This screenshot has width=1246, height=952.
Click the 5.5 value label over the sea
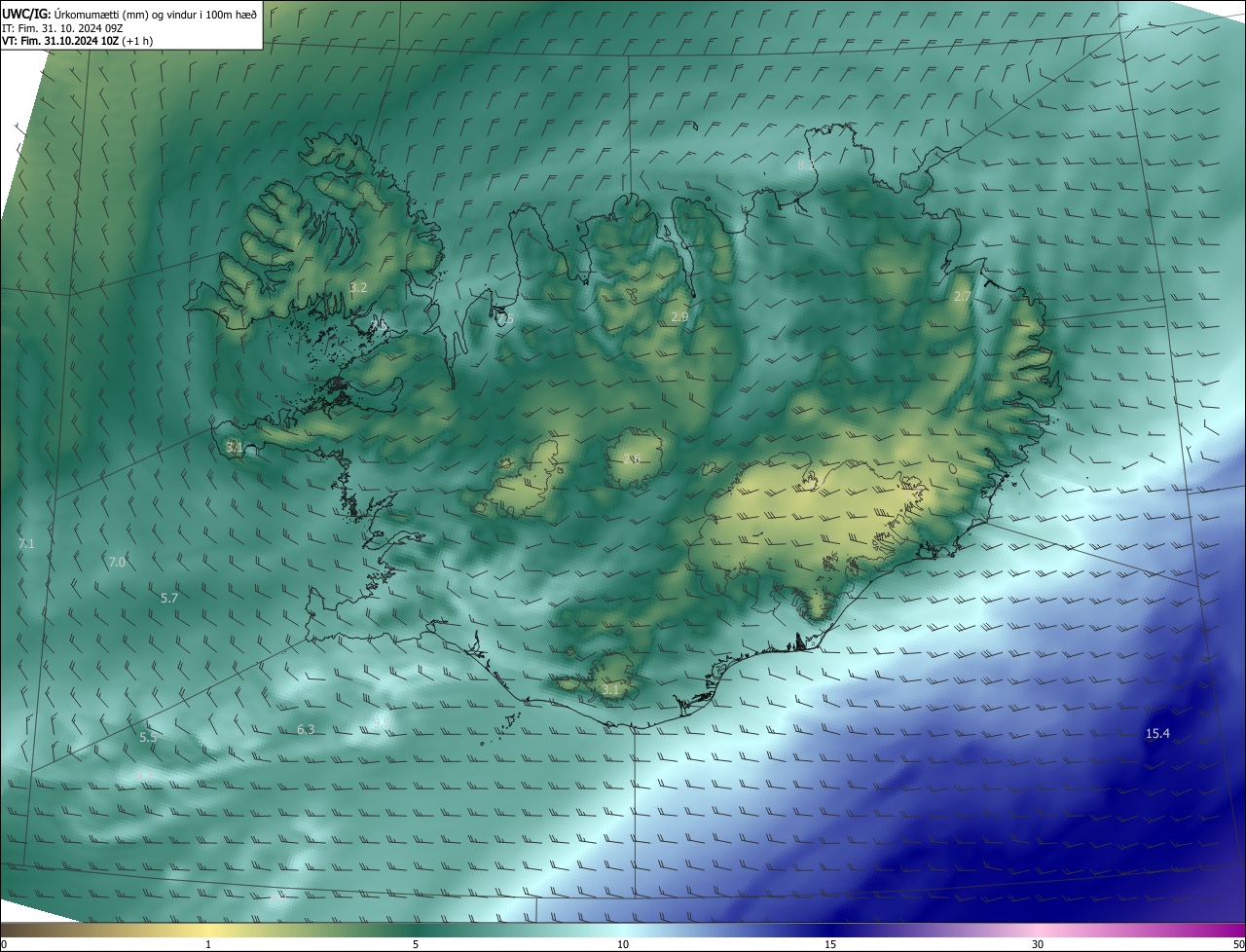point(148,737)
